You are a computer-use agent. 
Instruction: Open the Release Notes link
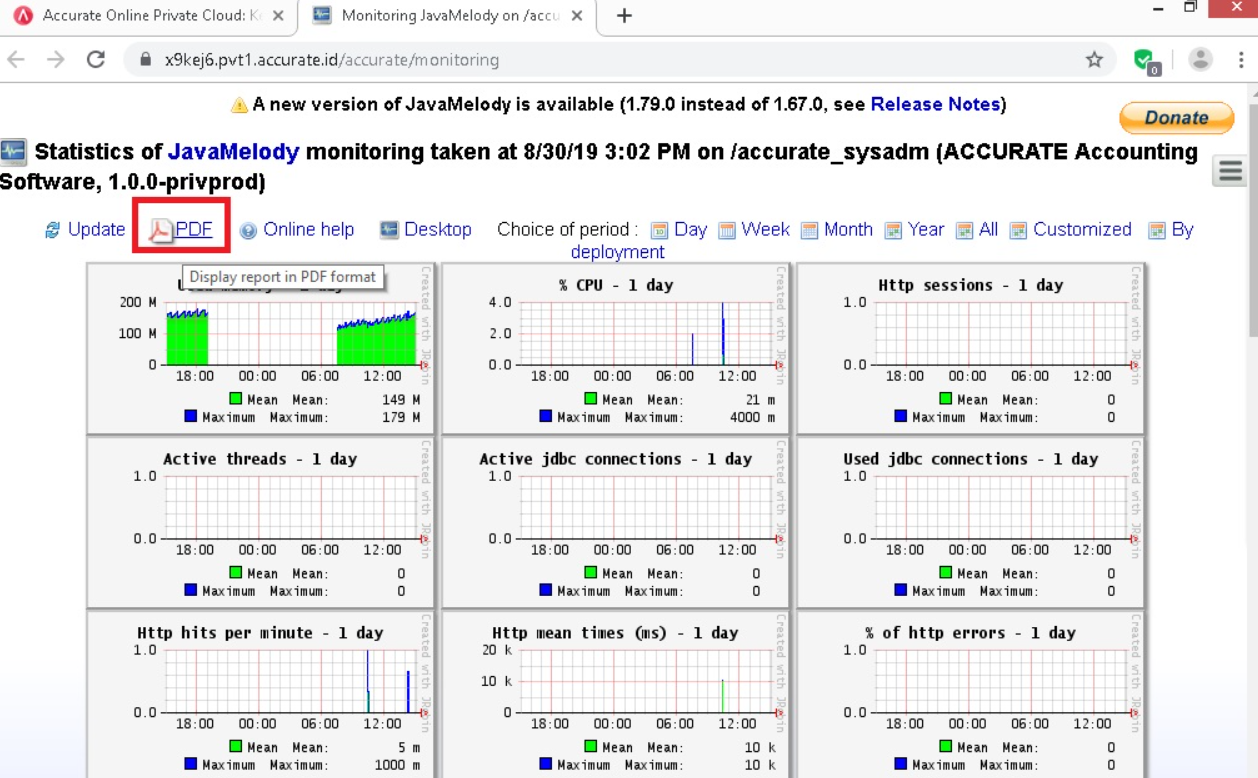point(935,104)
